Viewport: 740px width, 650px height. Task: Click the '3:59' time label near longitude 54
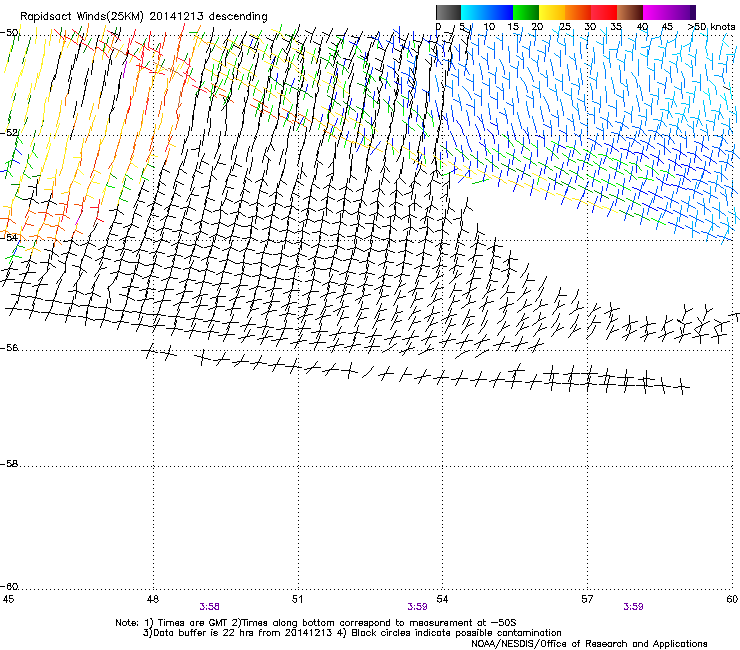click(x=417, y=607)
